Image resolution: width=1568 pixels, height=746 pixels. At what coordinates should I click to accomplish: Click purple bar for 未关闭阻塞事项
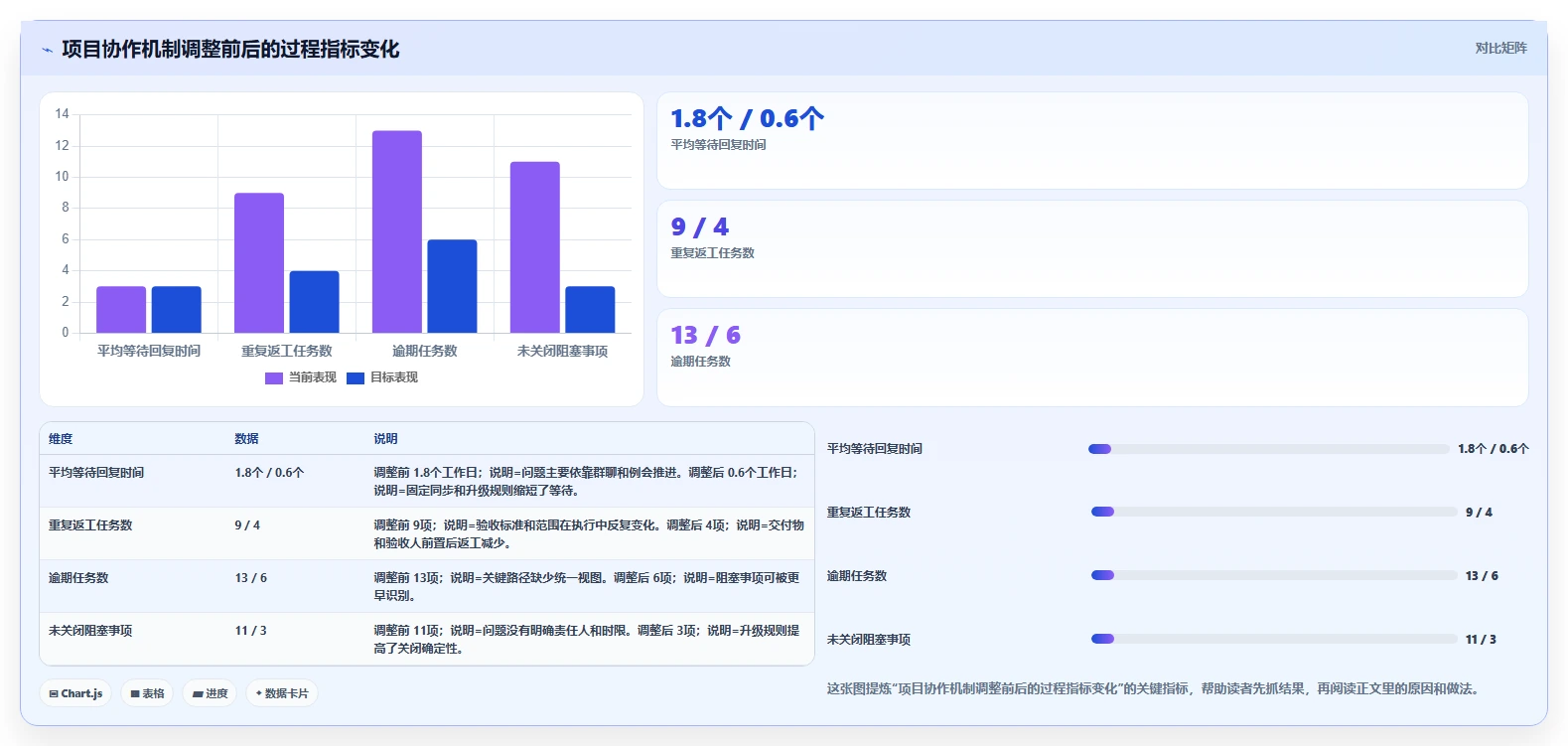coord(535,247)
